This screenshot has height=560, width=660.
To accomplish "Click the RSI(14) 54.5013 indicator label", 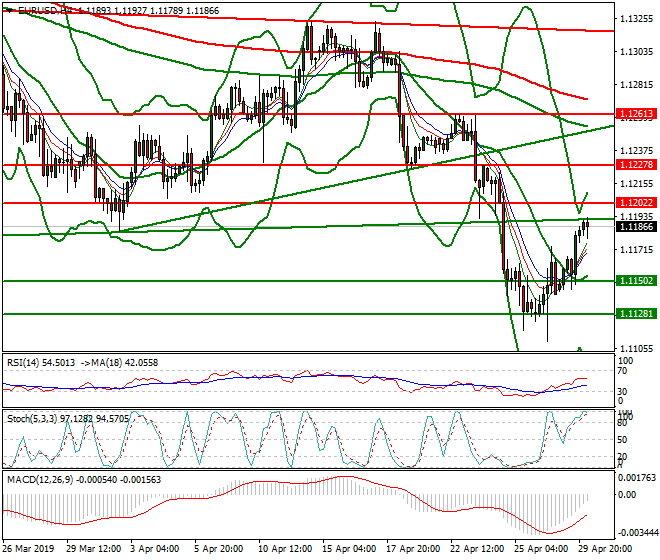I will pyautogui.click(x=41, y=363).
